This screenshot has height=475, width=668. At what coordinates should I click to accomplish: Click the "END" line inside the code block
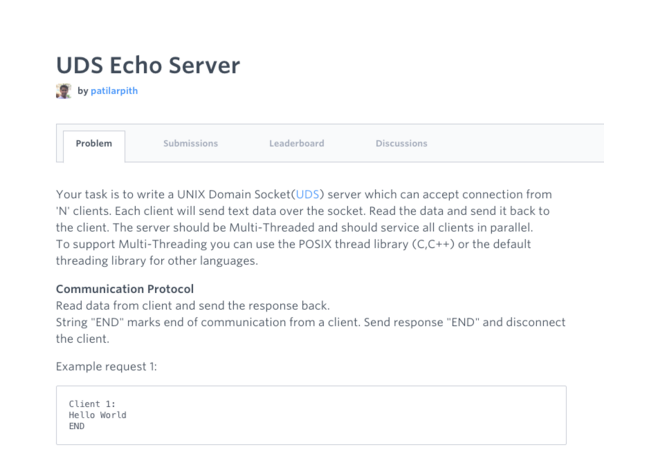[x=77, y=426]
